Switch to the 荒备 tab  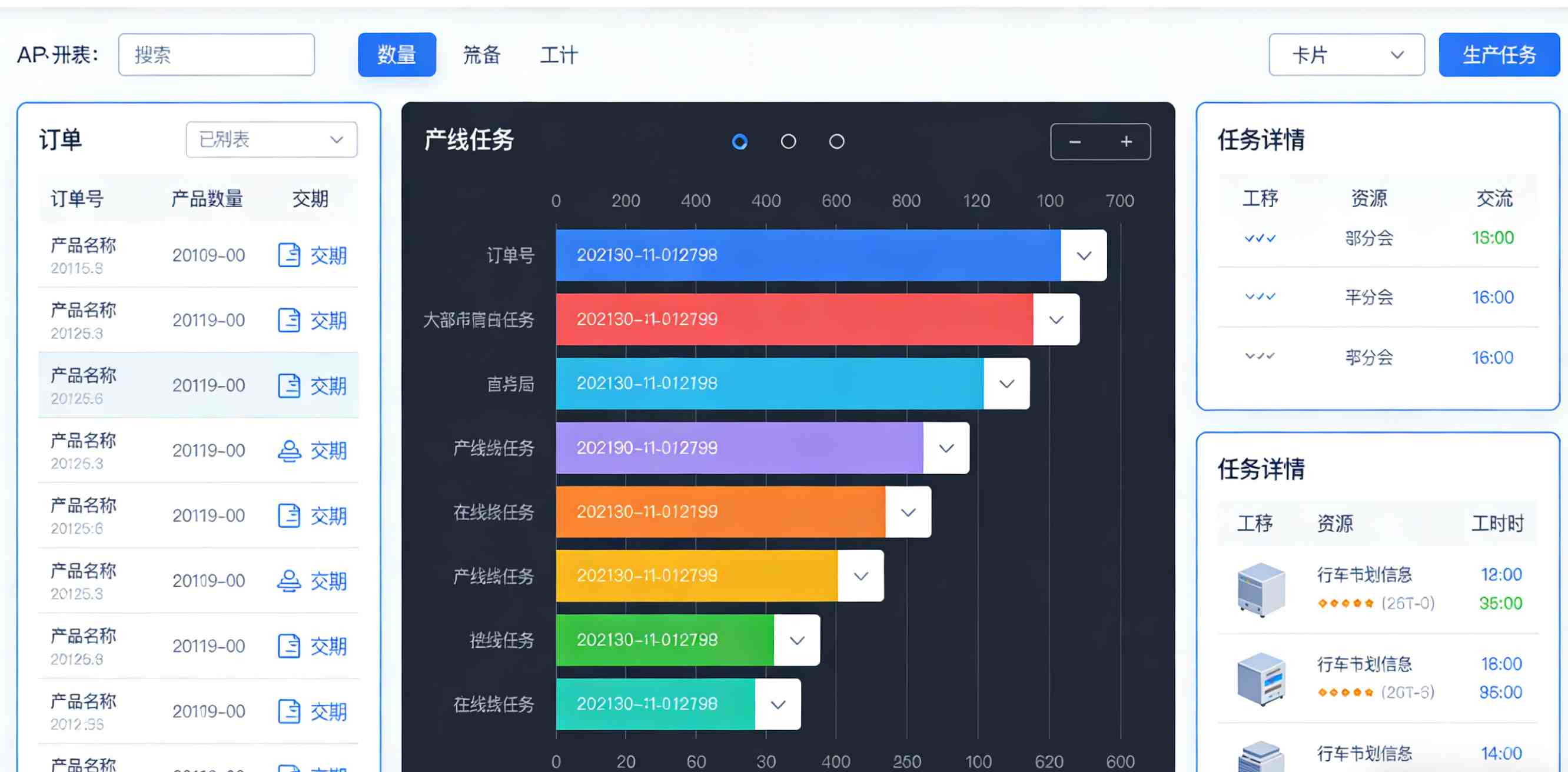481,55
